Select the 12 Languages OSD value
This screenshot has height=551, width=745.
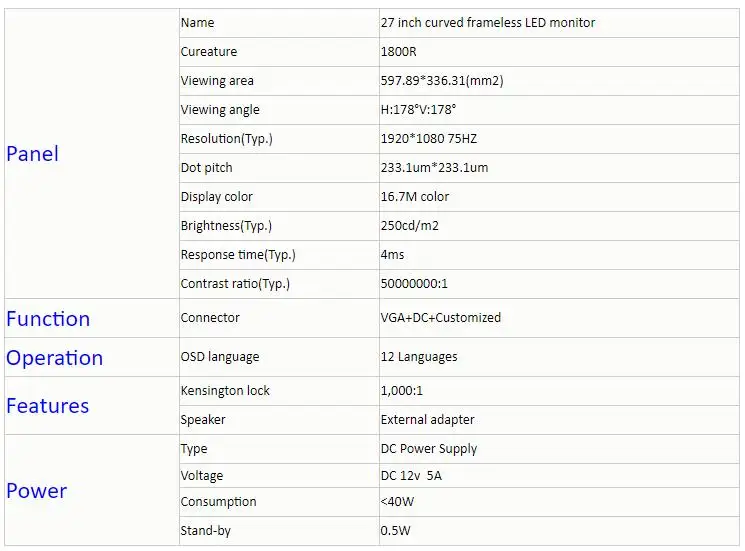coord(419,357)
